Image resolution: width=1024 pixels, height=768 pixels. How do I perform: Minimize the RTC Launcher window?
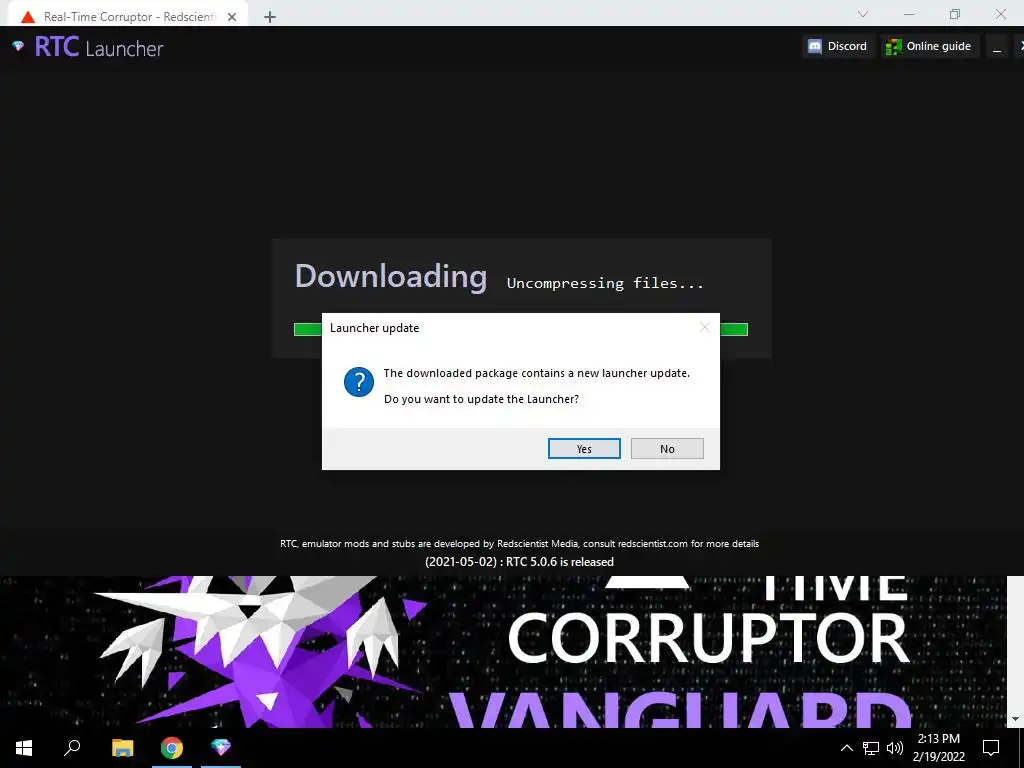coord(997,47)
